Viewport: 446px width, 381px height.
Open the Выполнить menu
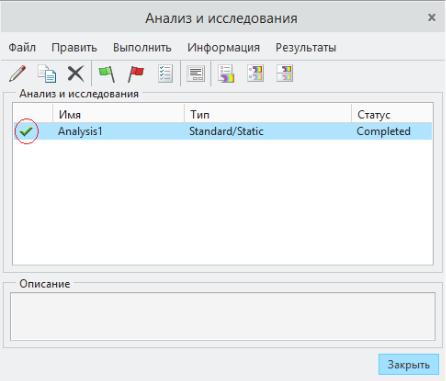click(x=142, y=47)
